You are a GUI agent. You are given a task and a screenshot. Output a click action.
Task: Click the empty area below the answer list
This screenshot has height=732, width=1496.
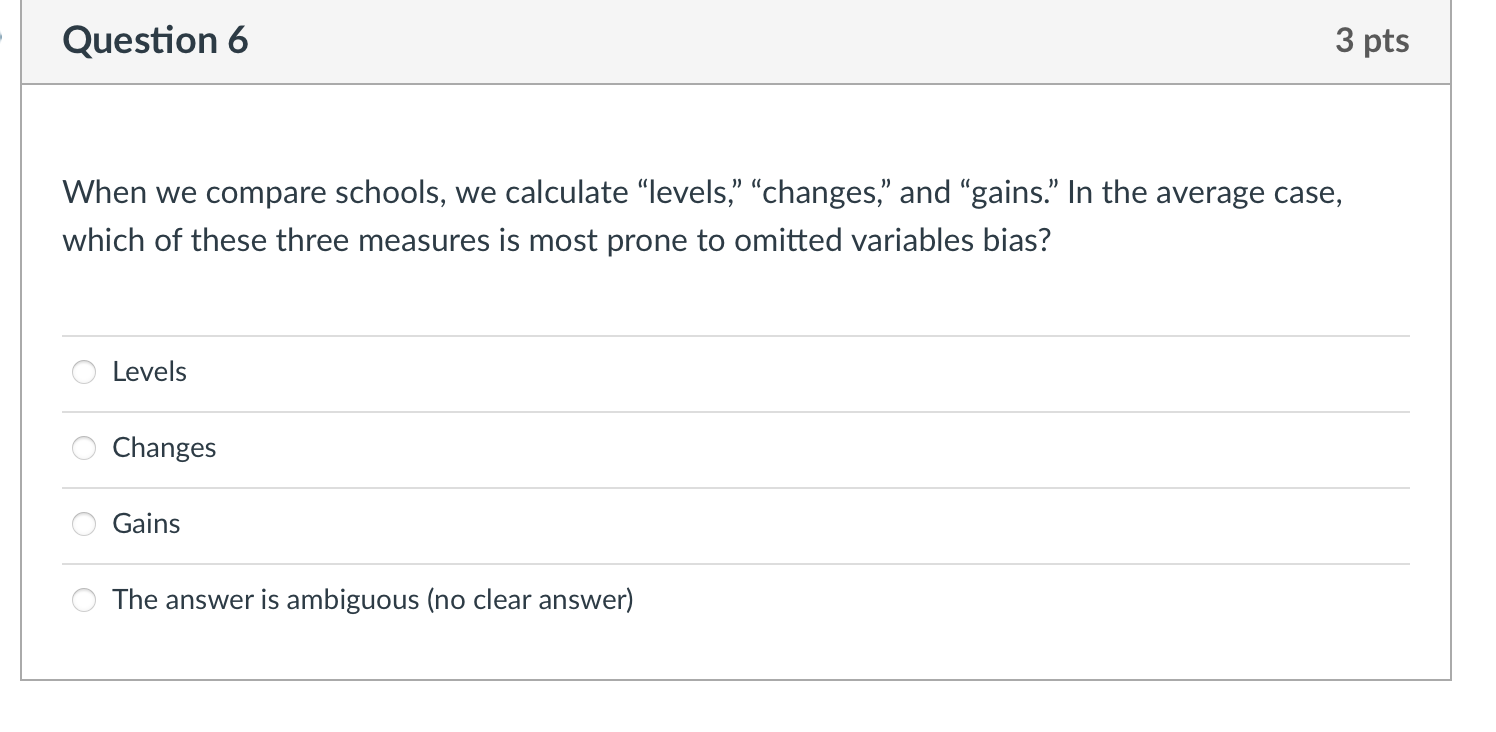736,650
